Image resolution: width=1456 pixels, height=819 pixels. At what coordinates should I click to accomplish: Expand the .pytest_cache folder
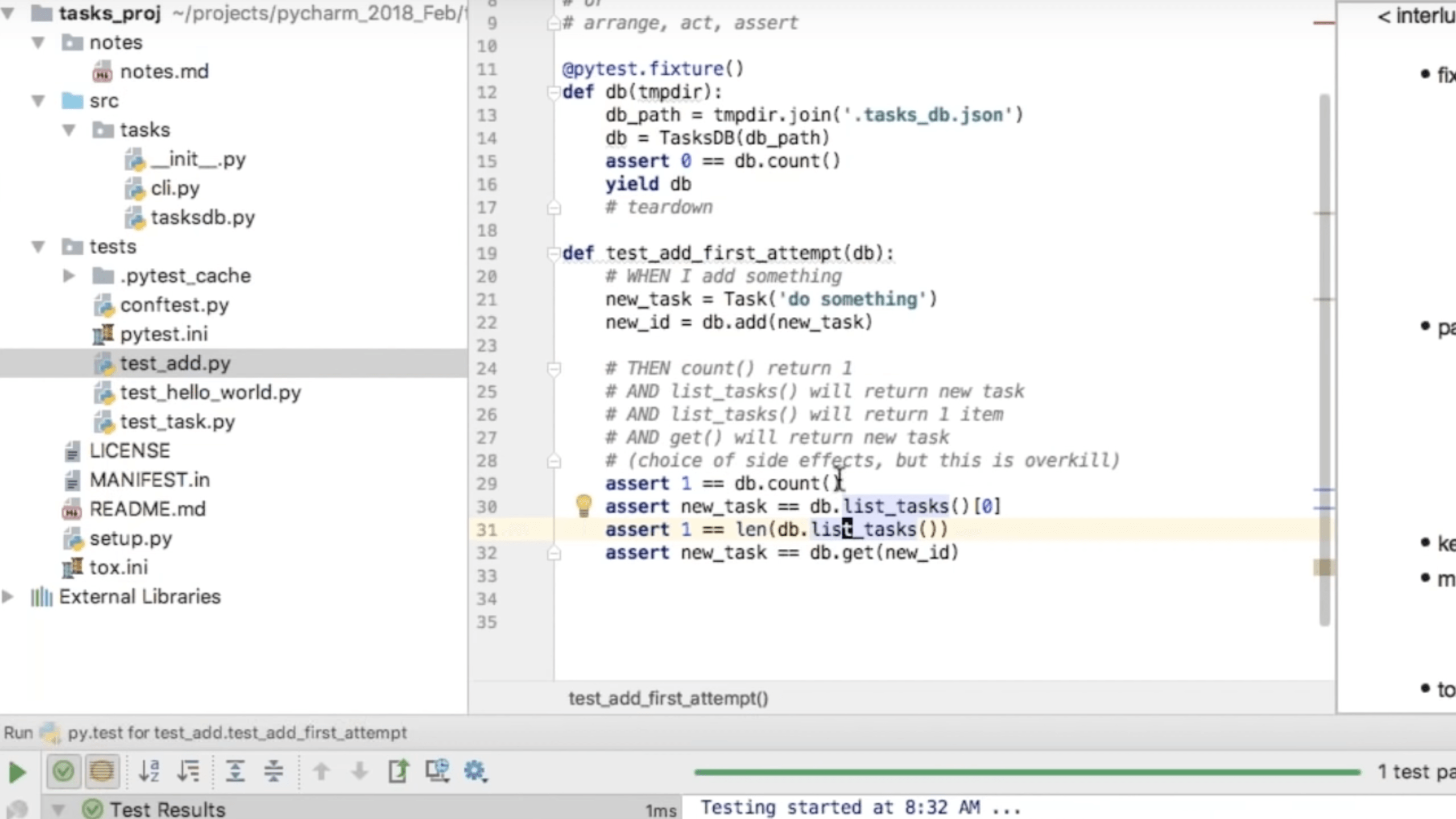pyautogui.click(x=68, y=276)
